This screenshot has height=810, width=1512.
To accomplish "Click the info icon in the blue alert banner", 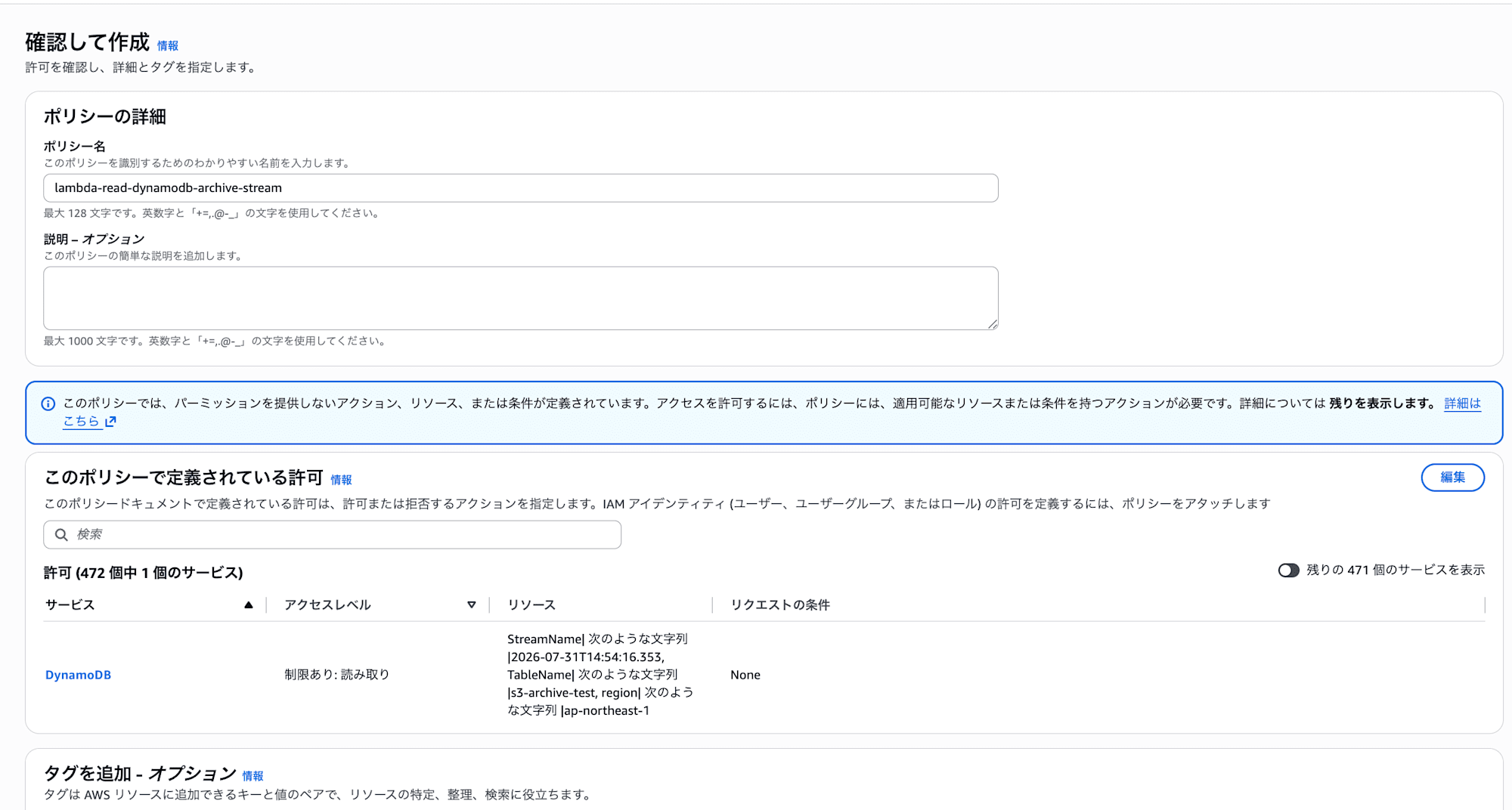I will [x=48, y=403].
